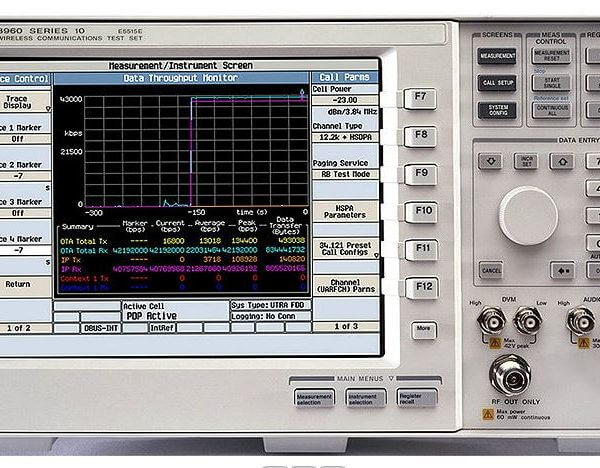Click the CANCEL key
600x468 pixels.
click(491, 271)
